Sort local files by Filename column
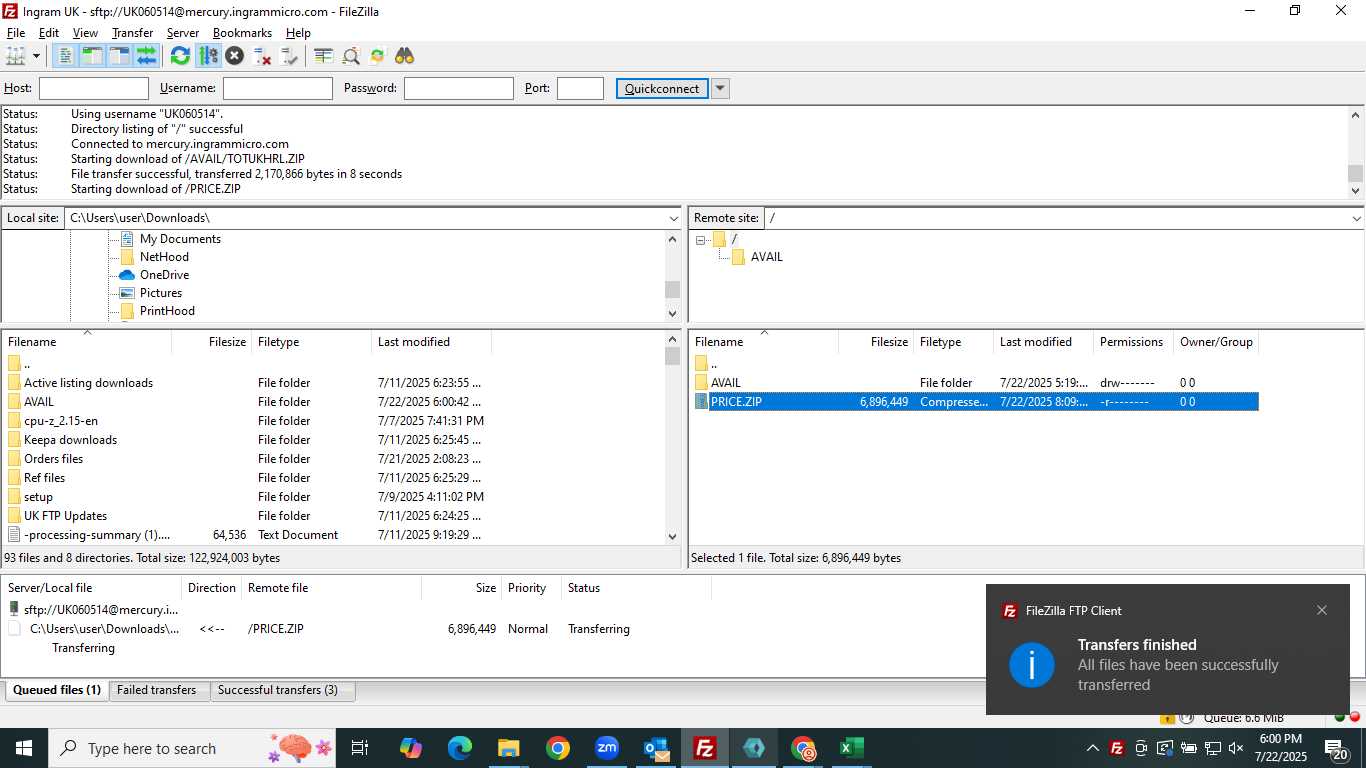The image size is (1366, 768). point(87,342)
